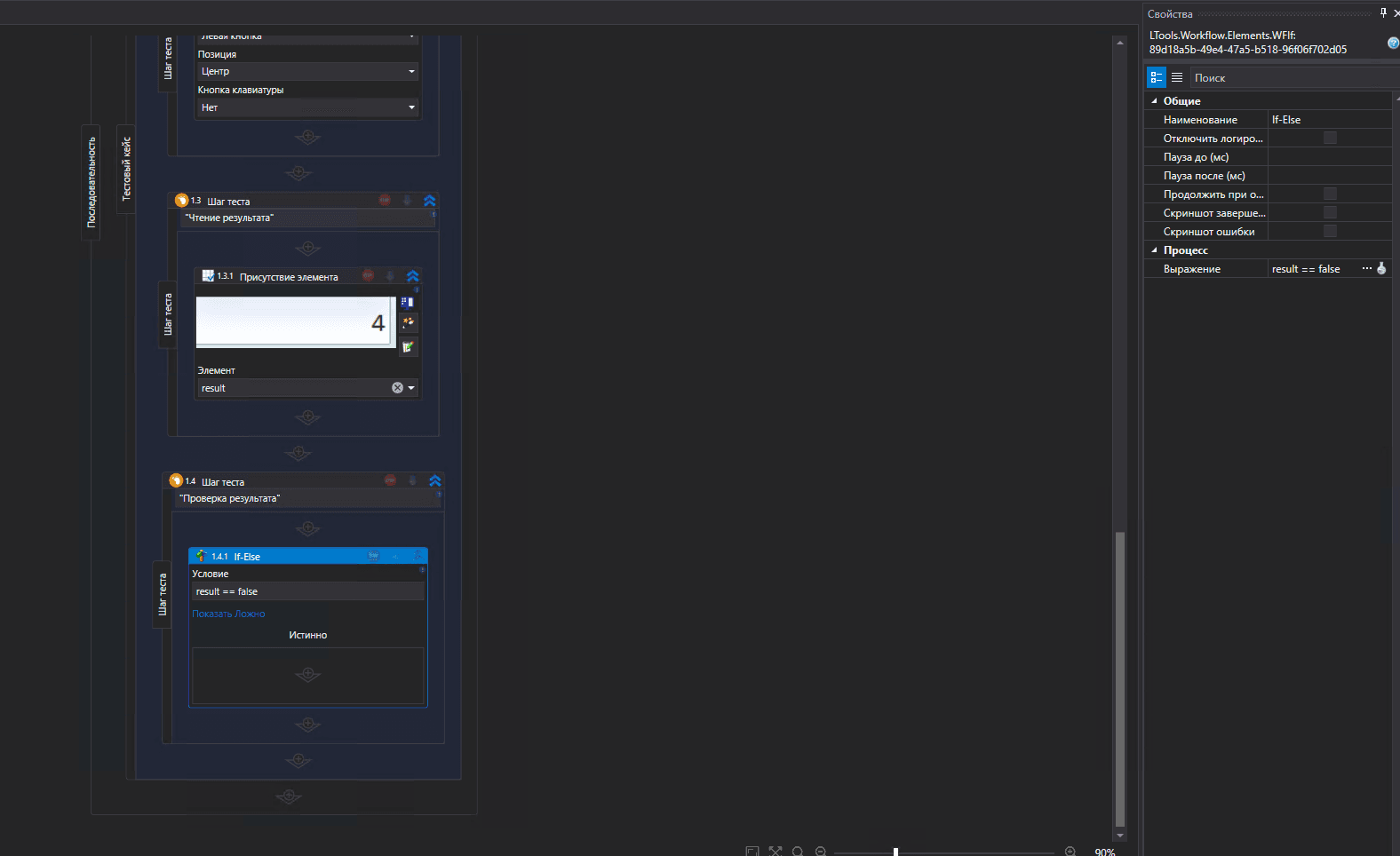
Task: Click the zoom-in magnifier icon
Action: coord(1070,852)
